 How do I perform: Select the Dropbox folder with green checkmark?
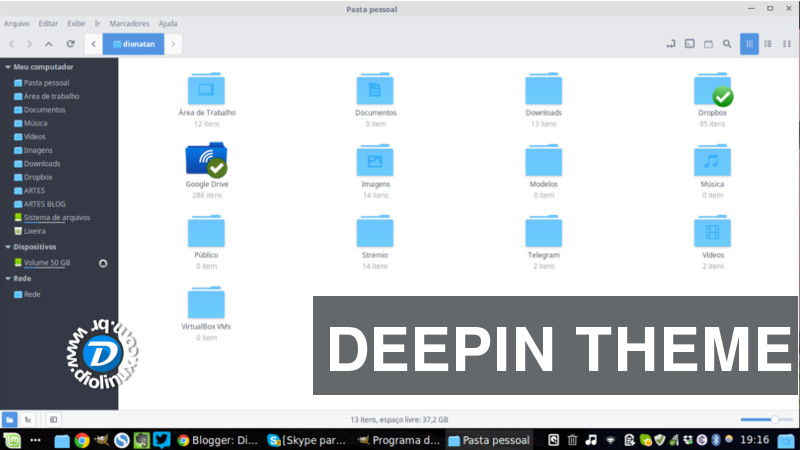point(713,89)
